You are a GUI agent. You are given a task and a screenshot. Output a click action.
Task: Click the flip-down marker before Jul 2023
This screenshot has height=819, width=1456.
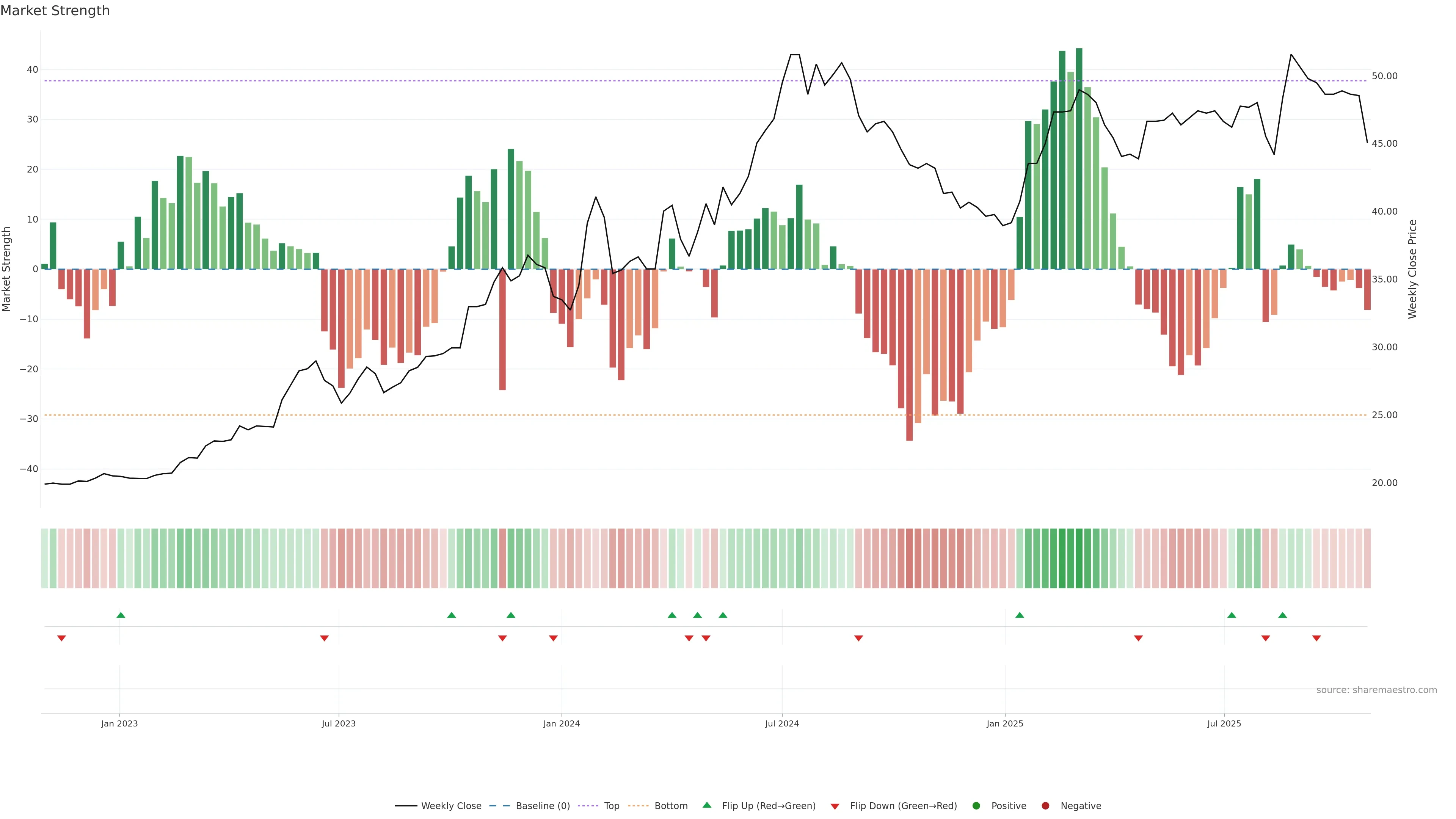(325, 638)
